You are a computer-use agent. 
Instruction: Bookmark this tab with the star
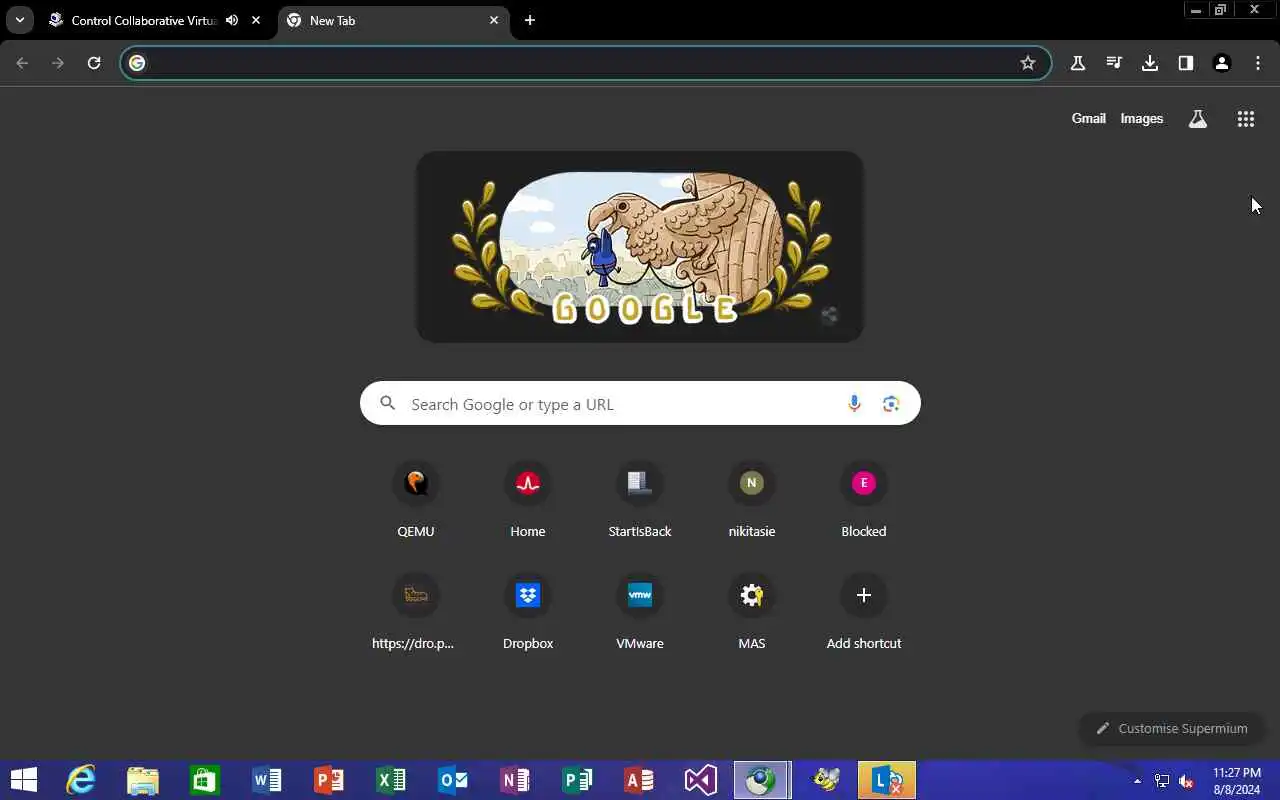coord(1028,63)
